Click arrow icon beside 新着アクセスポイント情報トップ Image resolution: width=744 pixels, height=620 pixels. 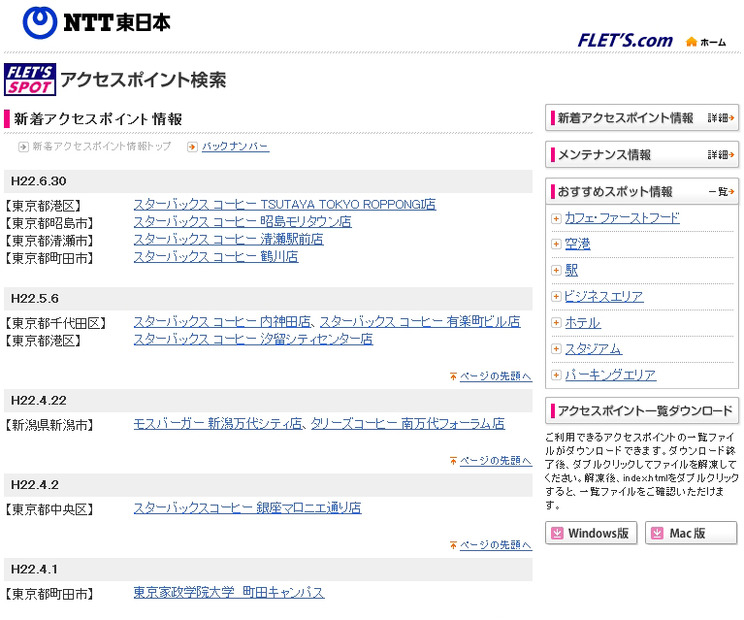(23, 147)
